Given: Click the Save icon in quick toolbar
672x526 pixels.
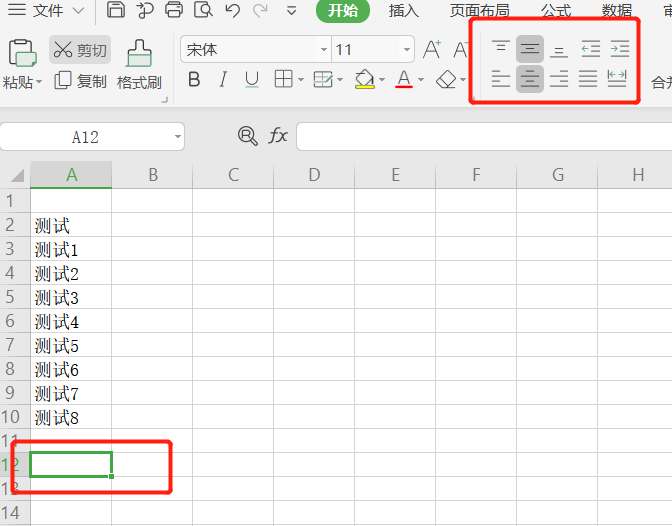Looking at the screenshot, I should 116,9.
